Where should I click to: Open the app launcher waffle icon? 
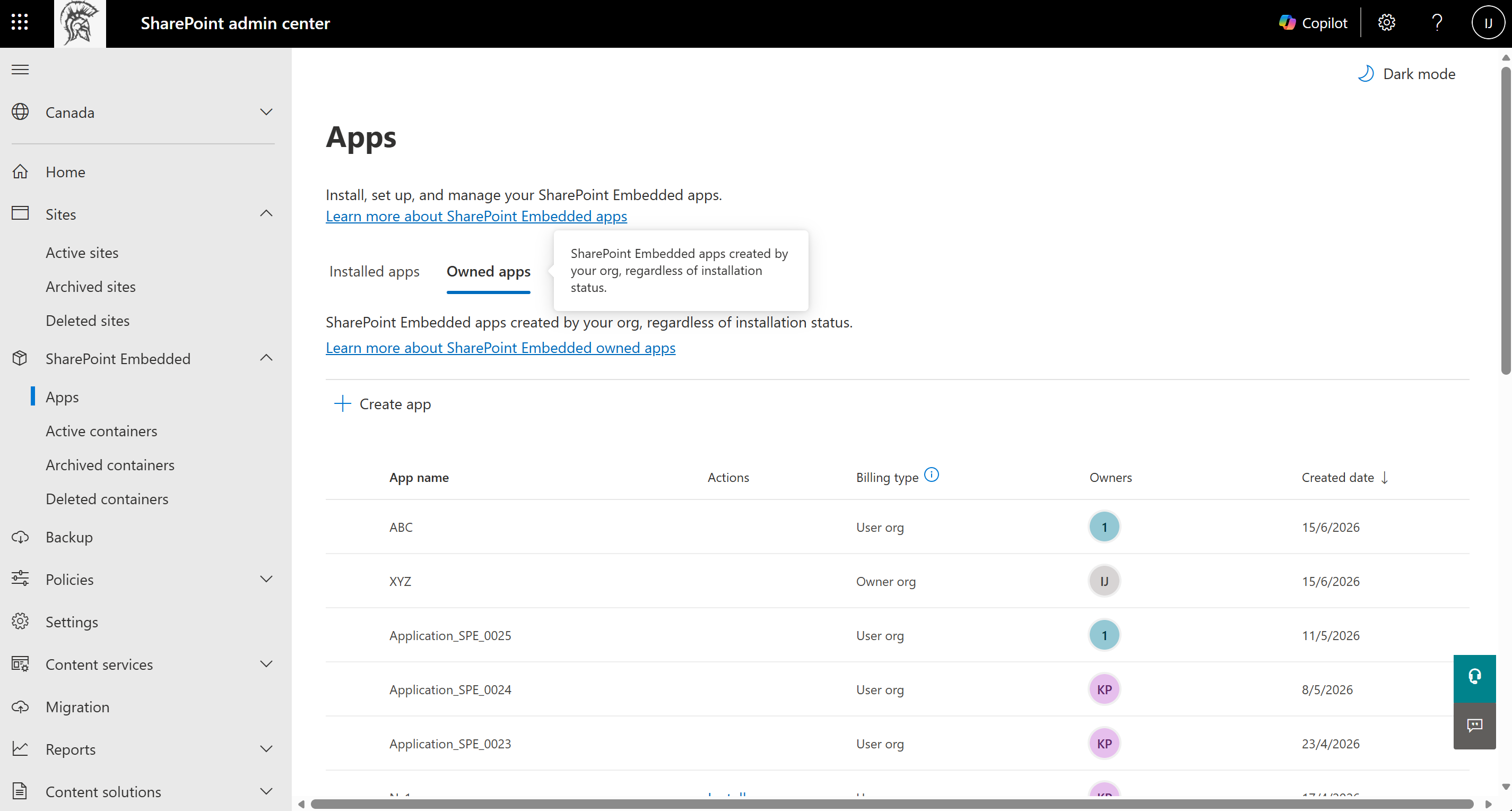pyautogui.click(x=20, y=22)
